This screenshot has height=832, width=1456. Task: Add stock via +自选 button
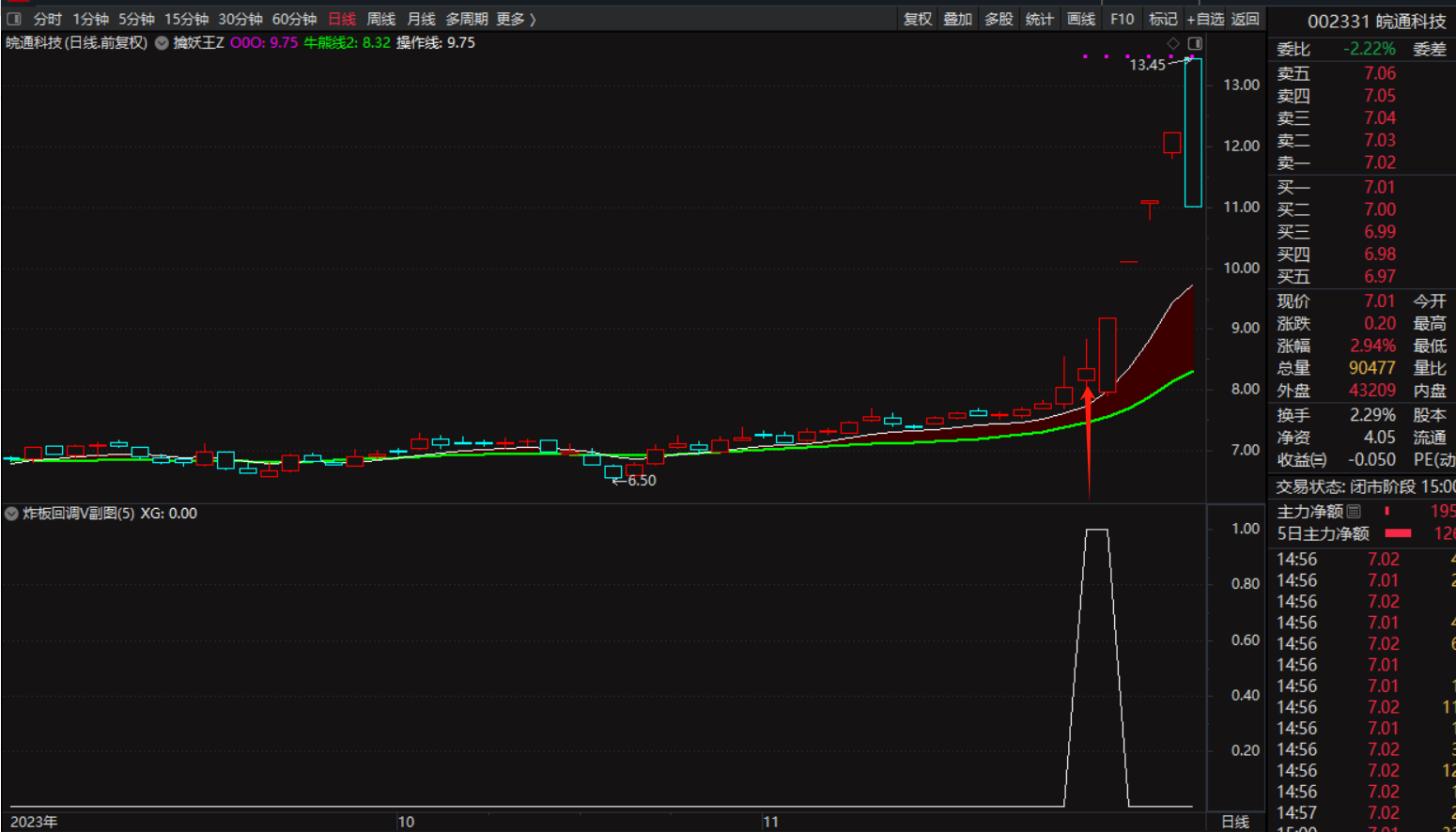(1205, 19)
